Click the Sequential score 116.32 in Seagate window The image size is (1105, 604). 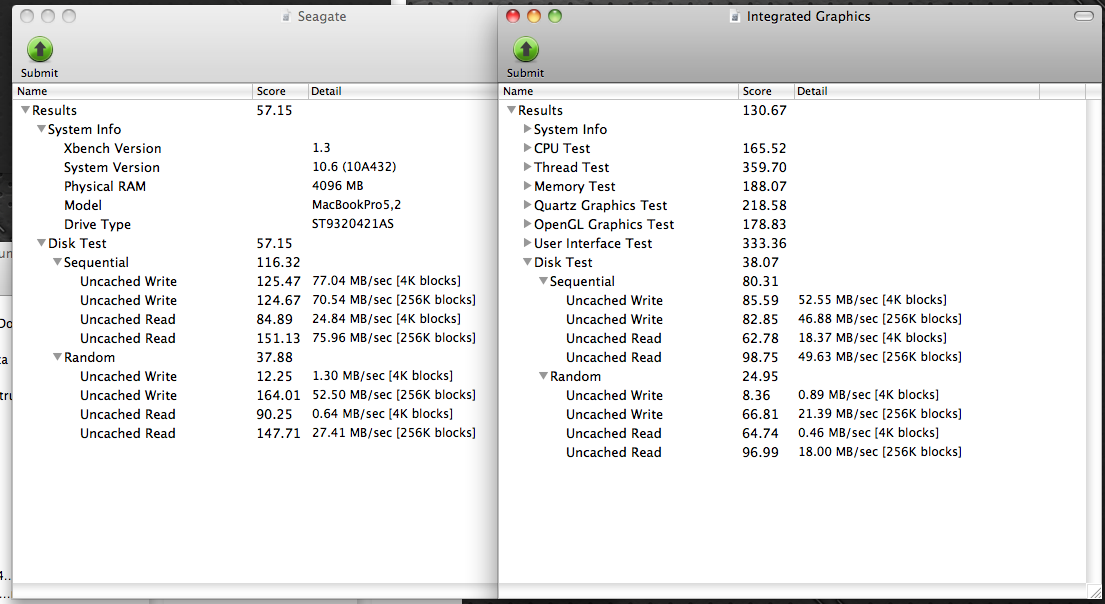click(x=278, y=262)
